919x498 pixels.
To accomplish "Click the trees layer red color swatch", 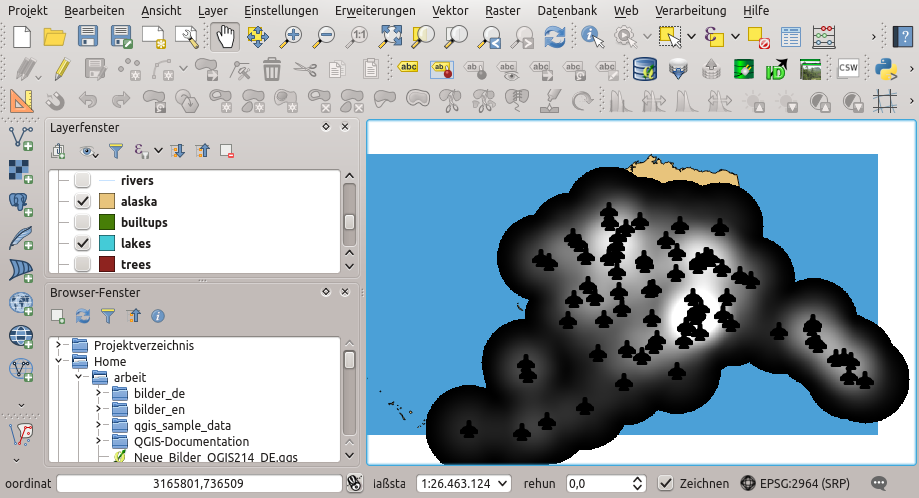I will point(107,265).
